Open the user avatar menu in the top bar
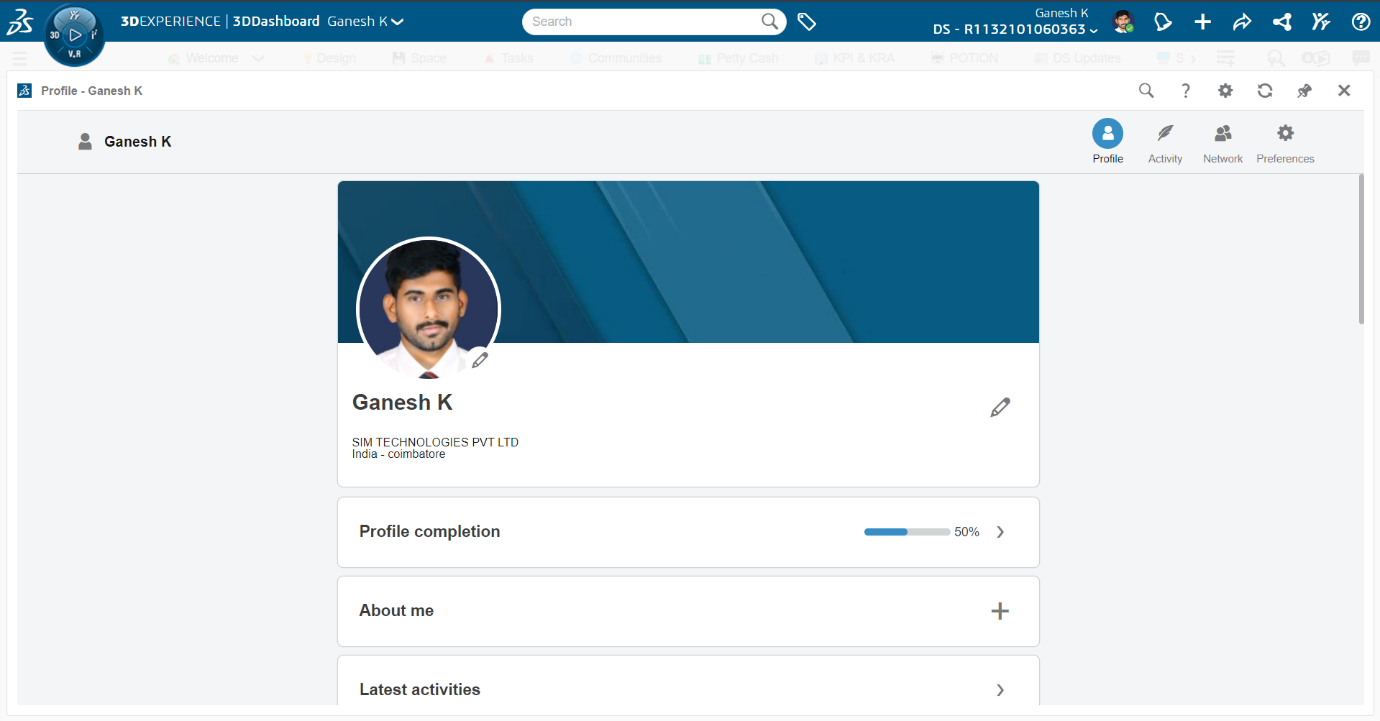 [1123, 22]
